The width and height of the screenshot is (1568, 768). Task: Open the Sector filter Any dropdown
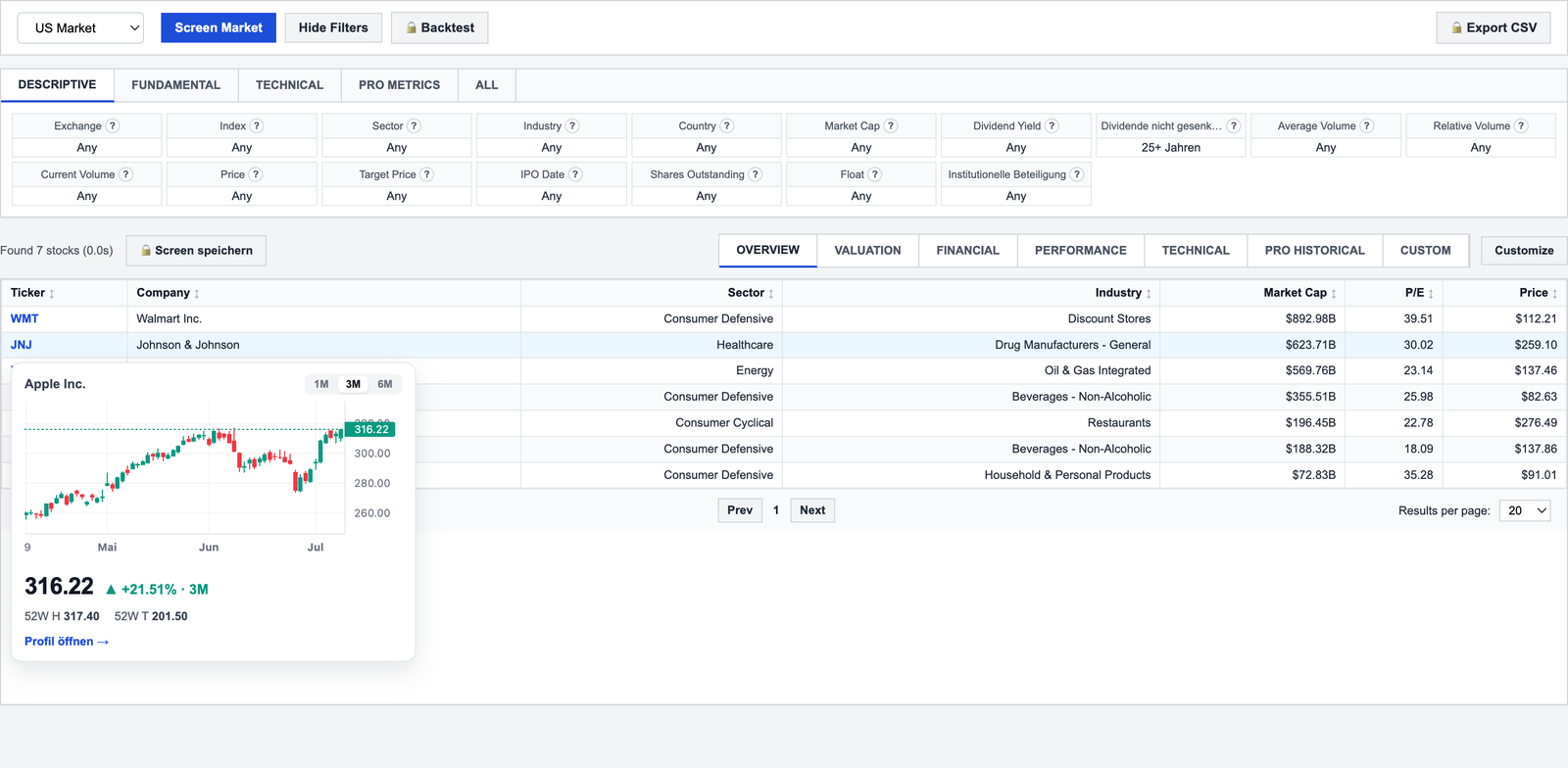pyautogui.click(x=397, y=148)
